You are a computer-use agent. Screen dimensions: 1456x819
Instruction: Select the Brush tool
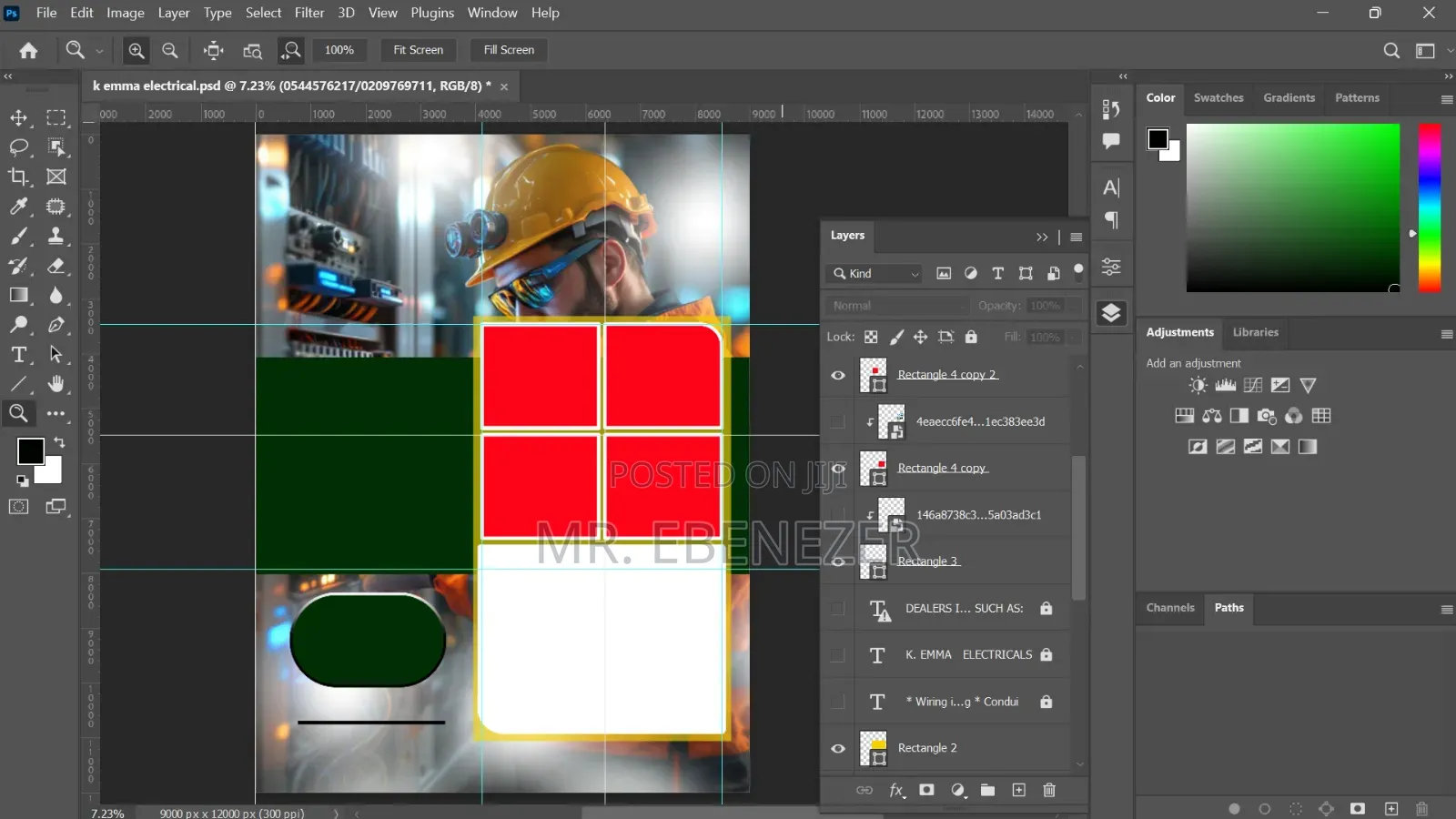click(x=18, y=236)
